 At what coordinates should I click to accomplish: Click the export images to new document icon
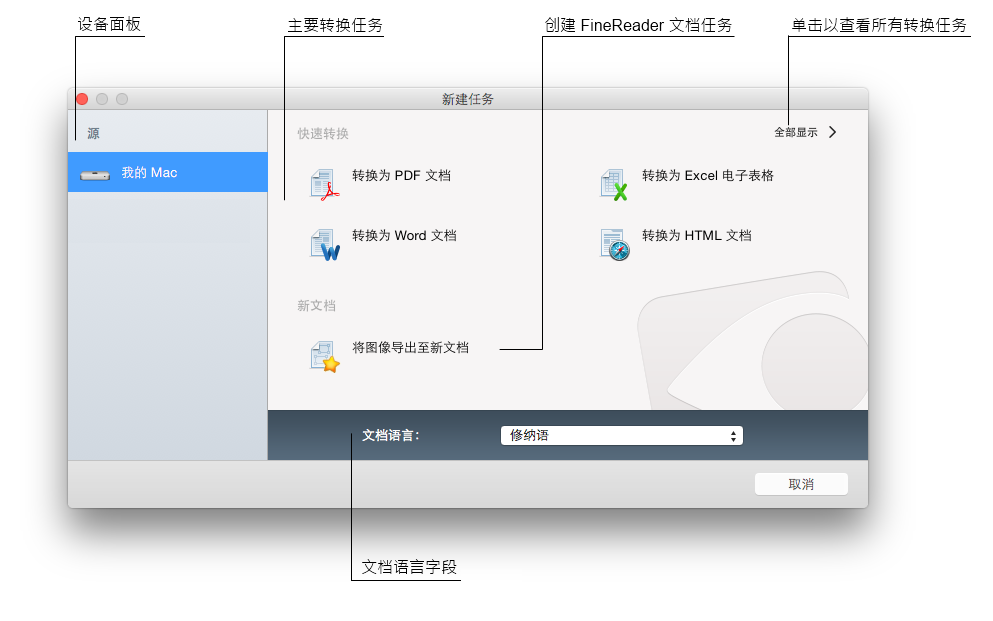[x=325, y=357]
